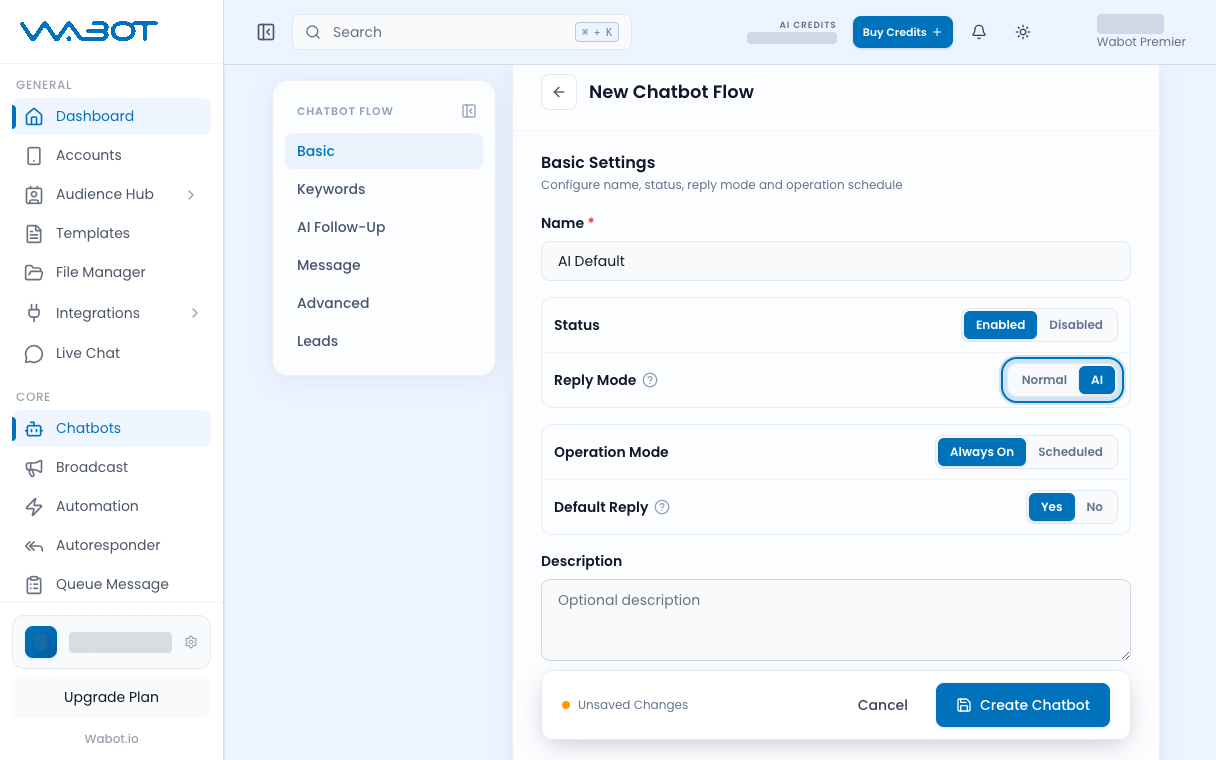Click the Create Chatbot button
Screen dimensions: 1216x760
1023,705
